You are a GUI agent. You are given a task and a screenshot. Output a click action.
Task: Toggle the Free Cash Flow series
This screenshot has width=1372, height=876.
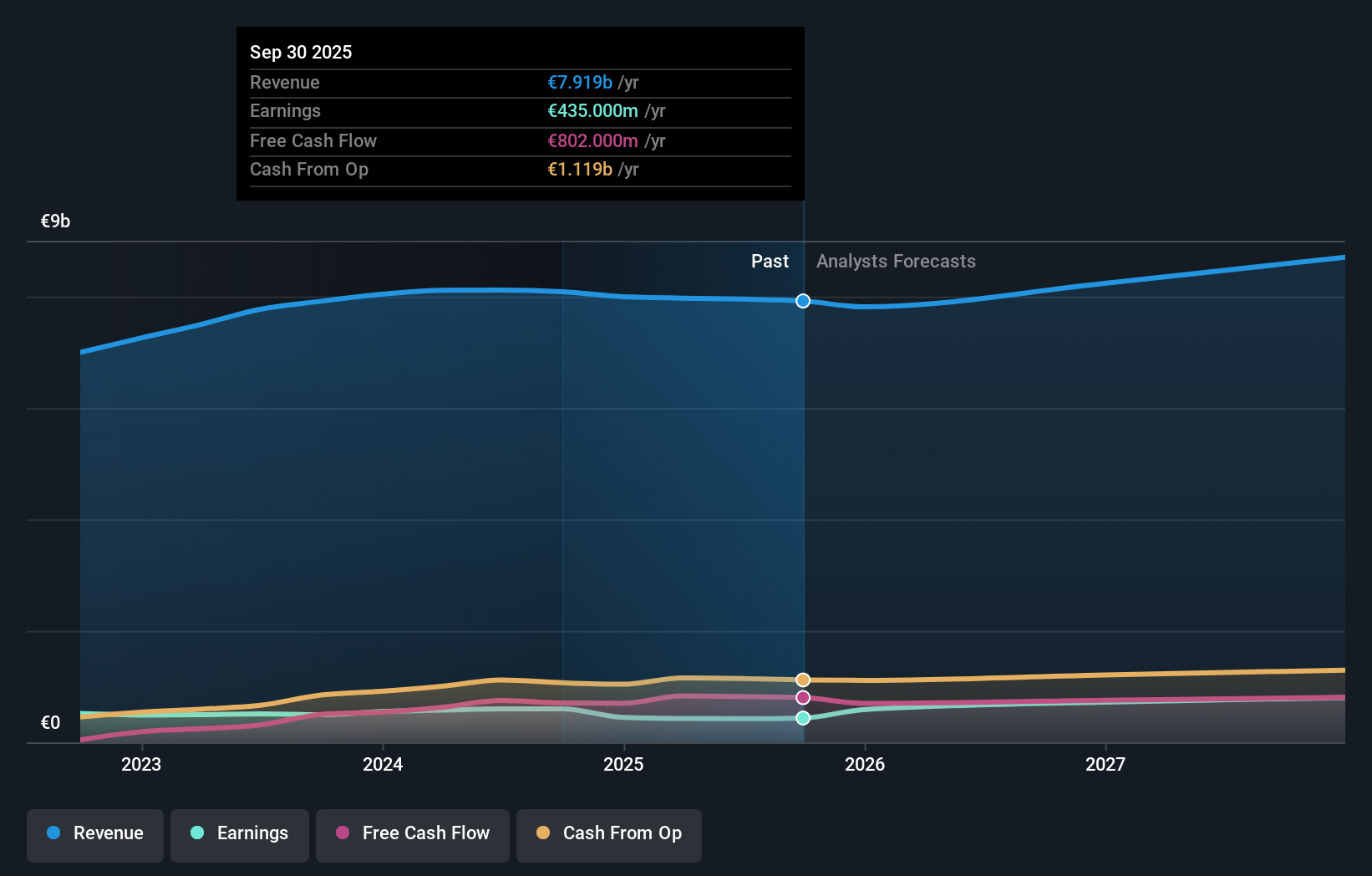click(412, 835)
